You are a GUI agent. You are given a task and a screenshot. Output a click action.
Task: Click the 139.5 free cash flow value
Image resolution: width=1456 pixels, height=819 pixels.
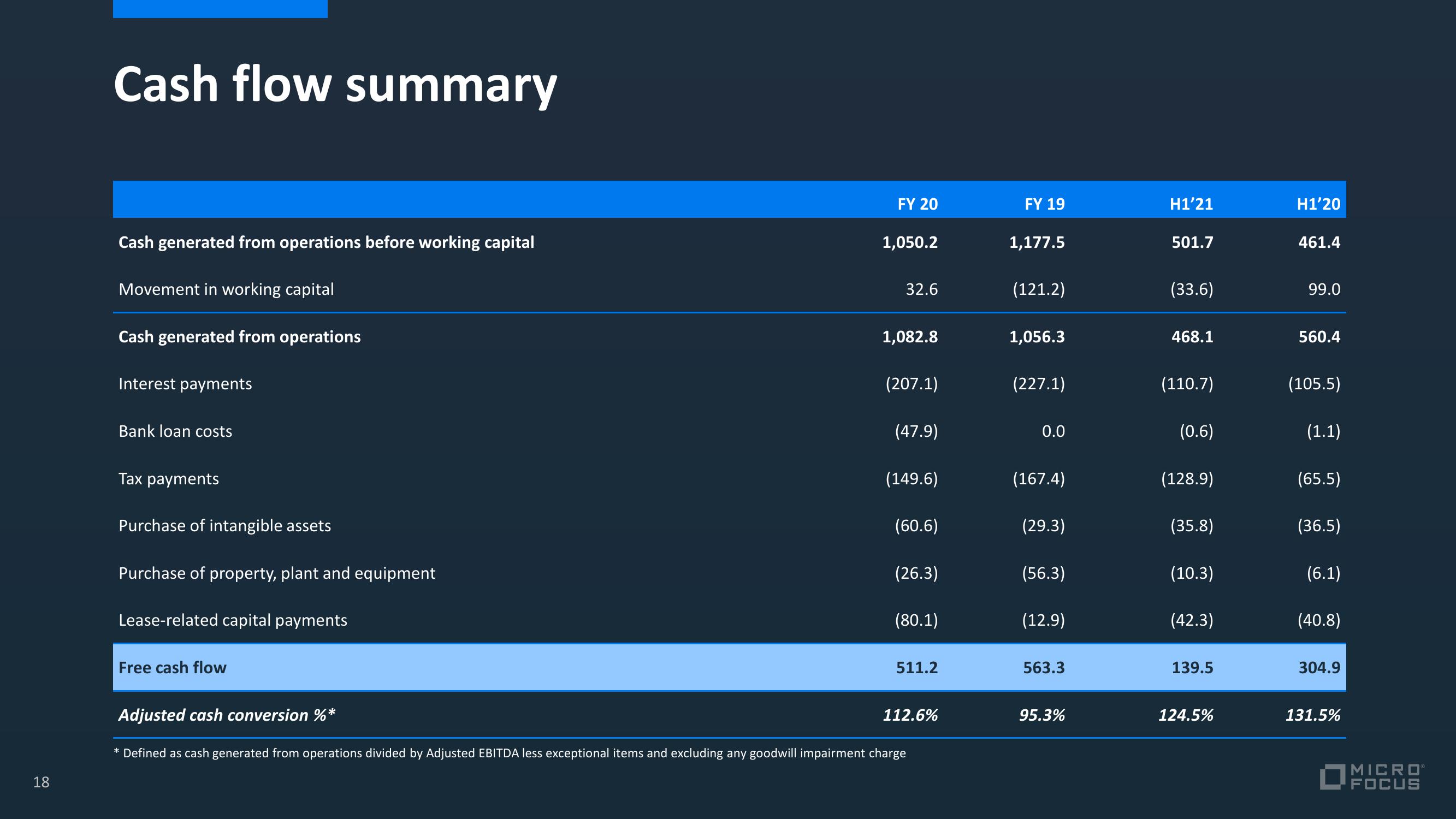1192,668
